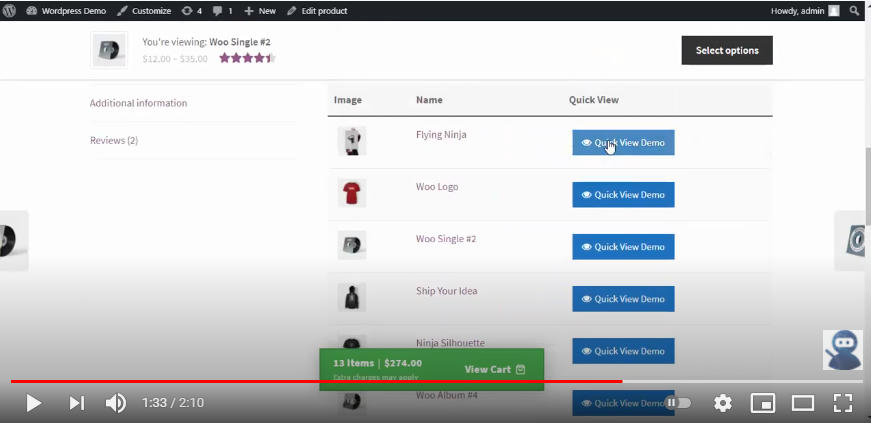
Task: Enable miniplayer mode
Action: tap(763, 403)
